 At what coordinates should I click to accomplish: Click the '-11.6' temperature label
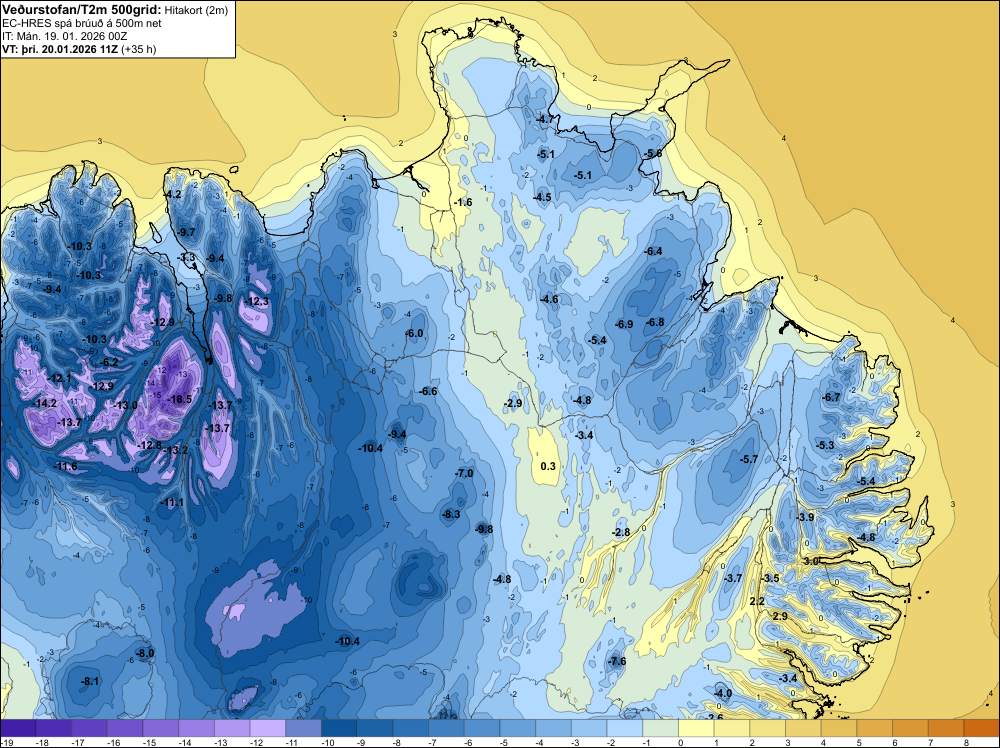coord(66,466)
